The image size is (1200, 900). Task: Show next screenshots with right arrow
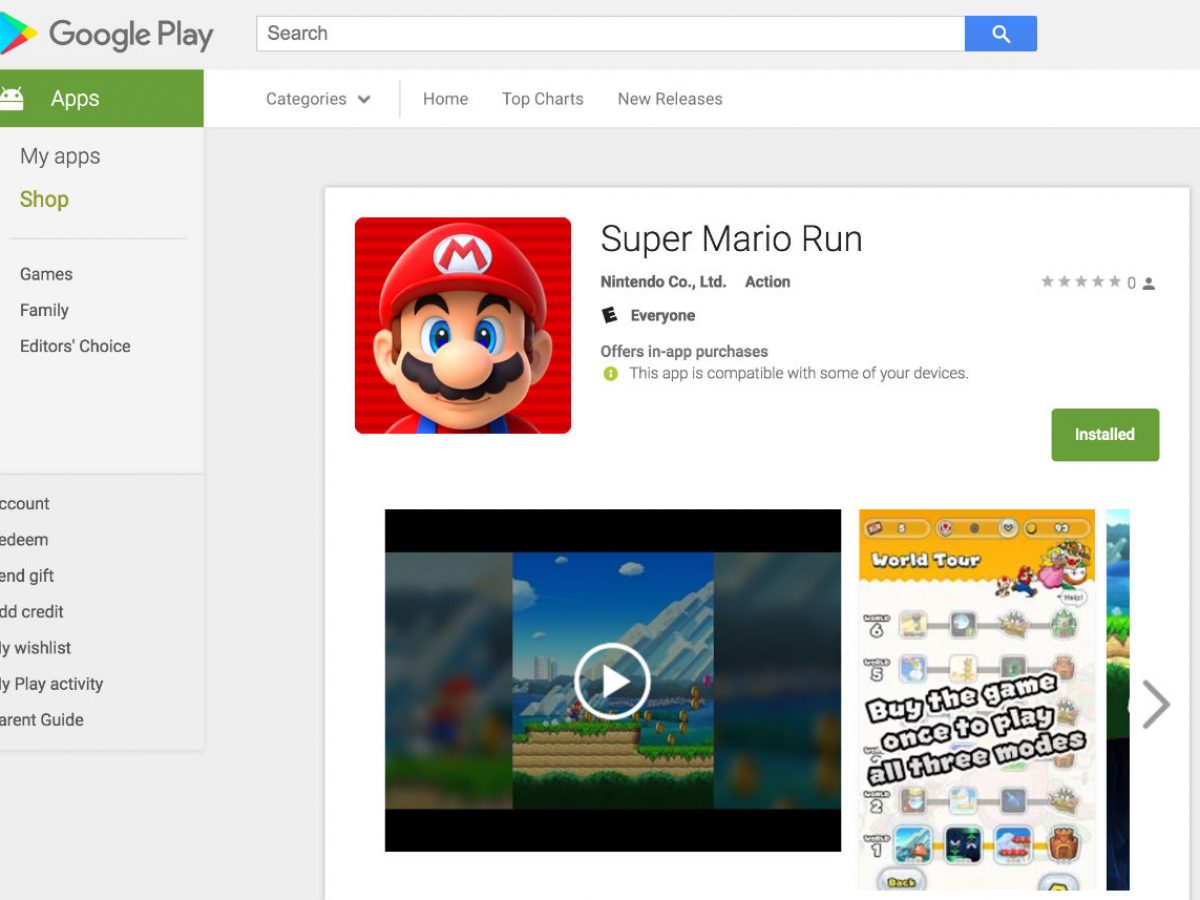pos(1156,704)
